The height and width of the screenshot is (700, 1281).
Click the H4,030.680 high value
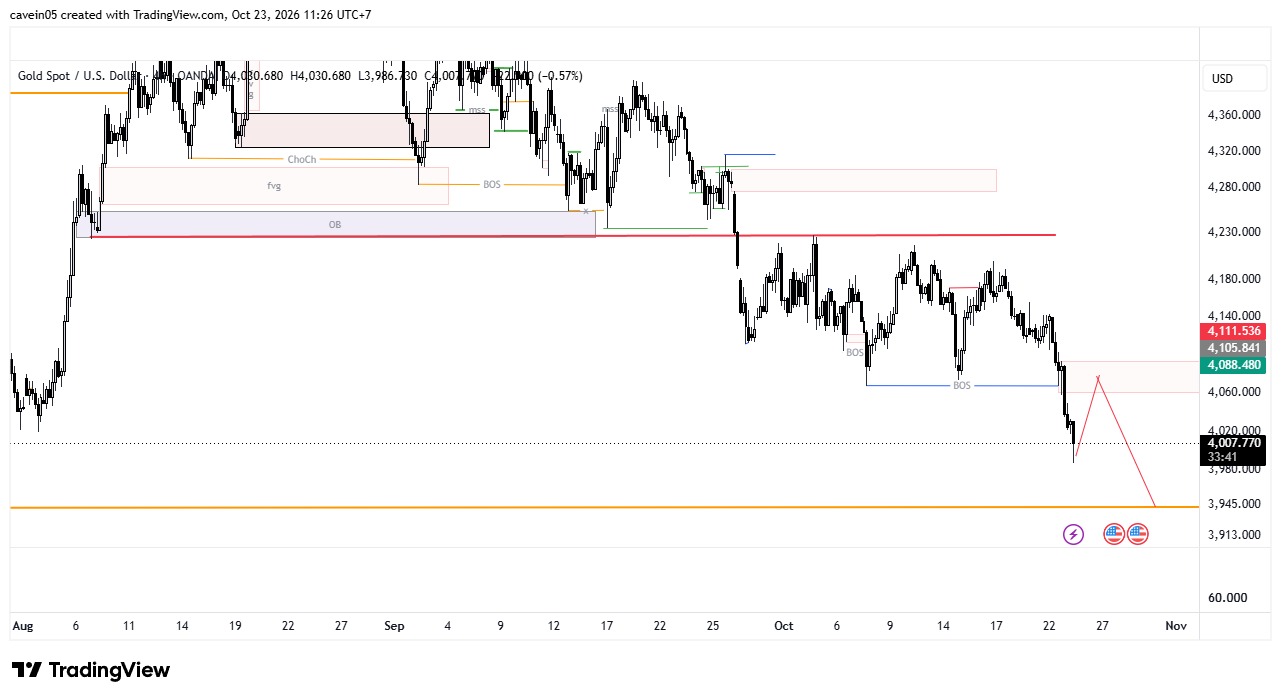pyautogui.click(x=319, y=76)
